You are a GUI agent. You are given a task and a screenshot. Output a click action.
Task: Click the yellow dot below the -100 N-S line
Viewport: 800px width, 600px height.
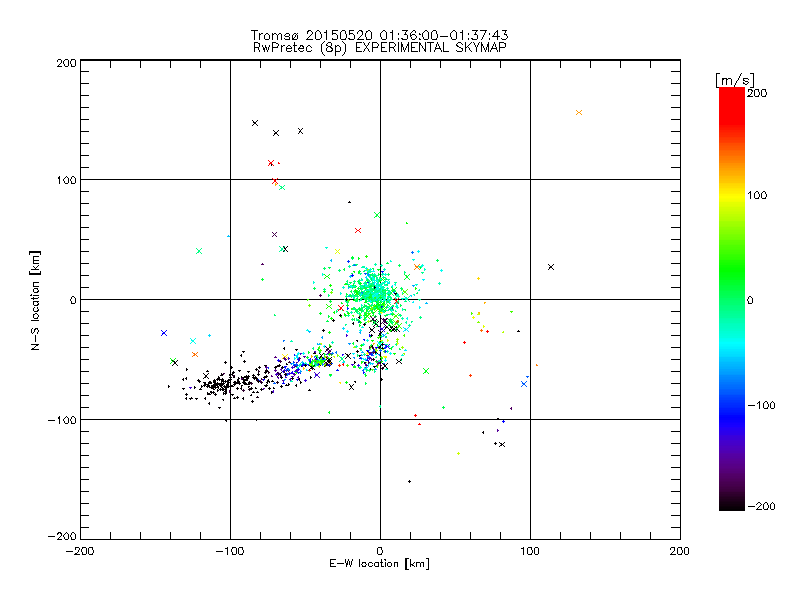pyautogui.click(x=458, y=453)
